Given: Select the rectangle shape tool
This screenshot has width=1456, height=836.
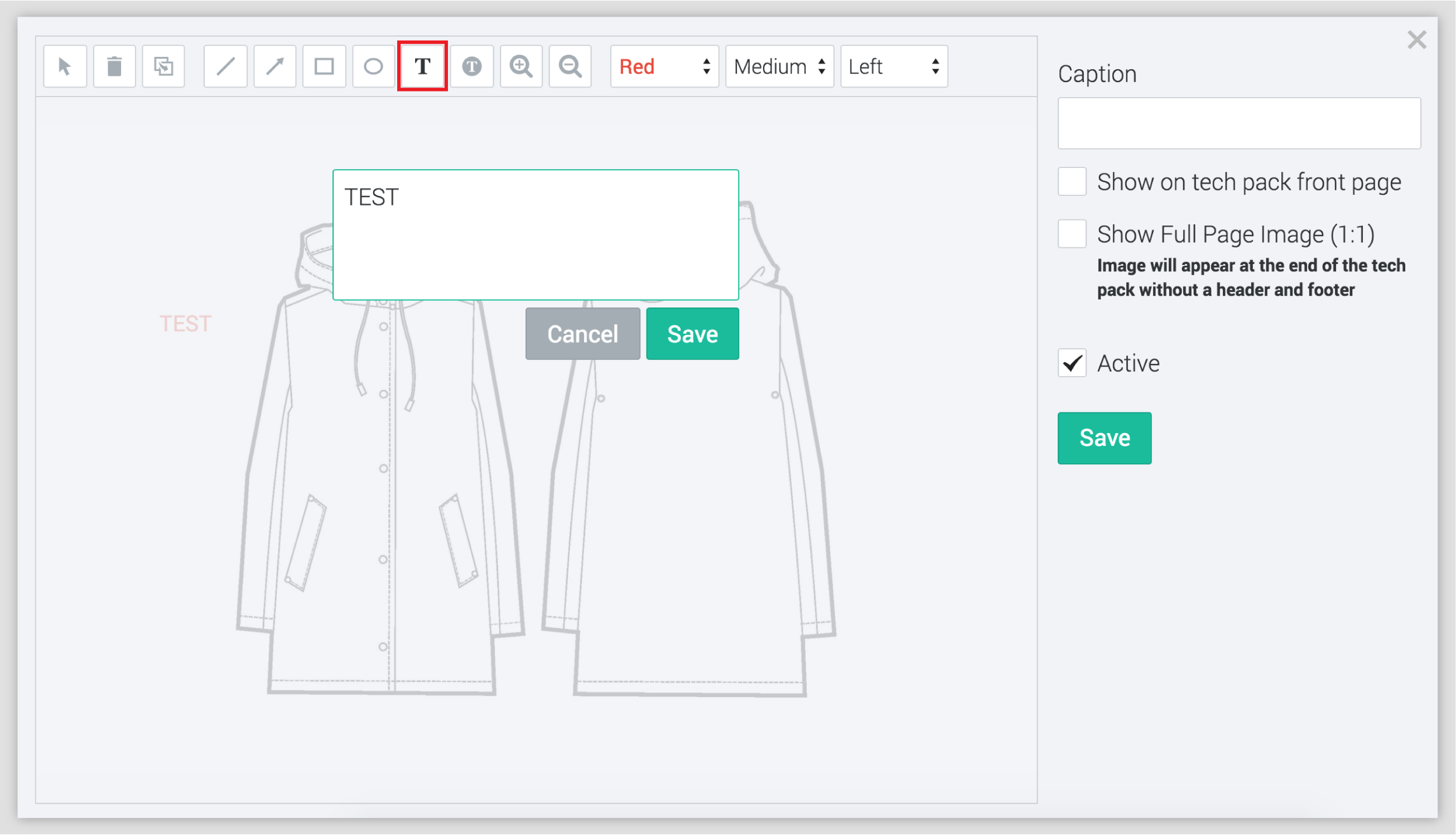Looking at the screenshot, I should [324, 66].
